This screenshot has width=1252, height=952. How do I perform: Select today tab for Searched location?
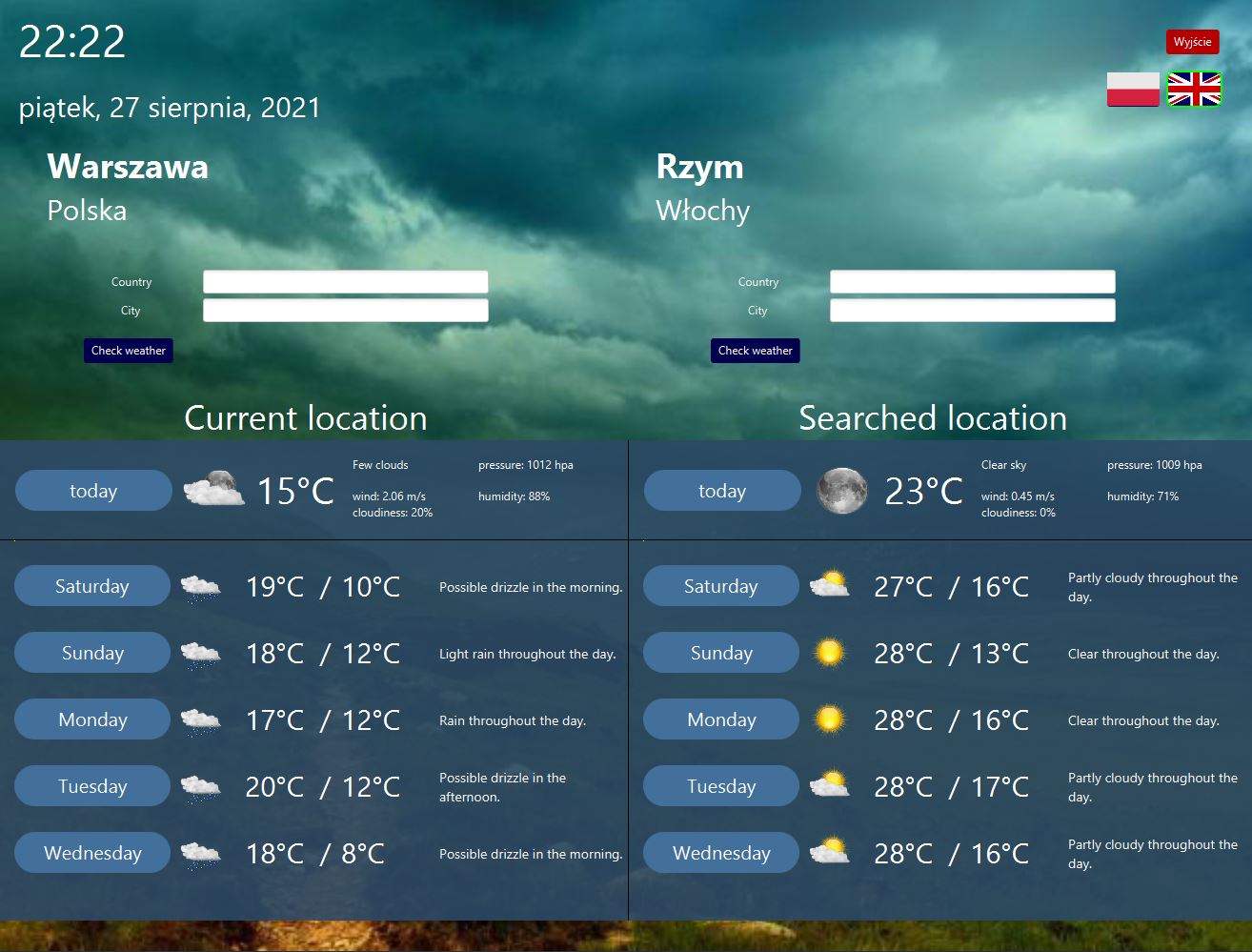tap(722, 490)
